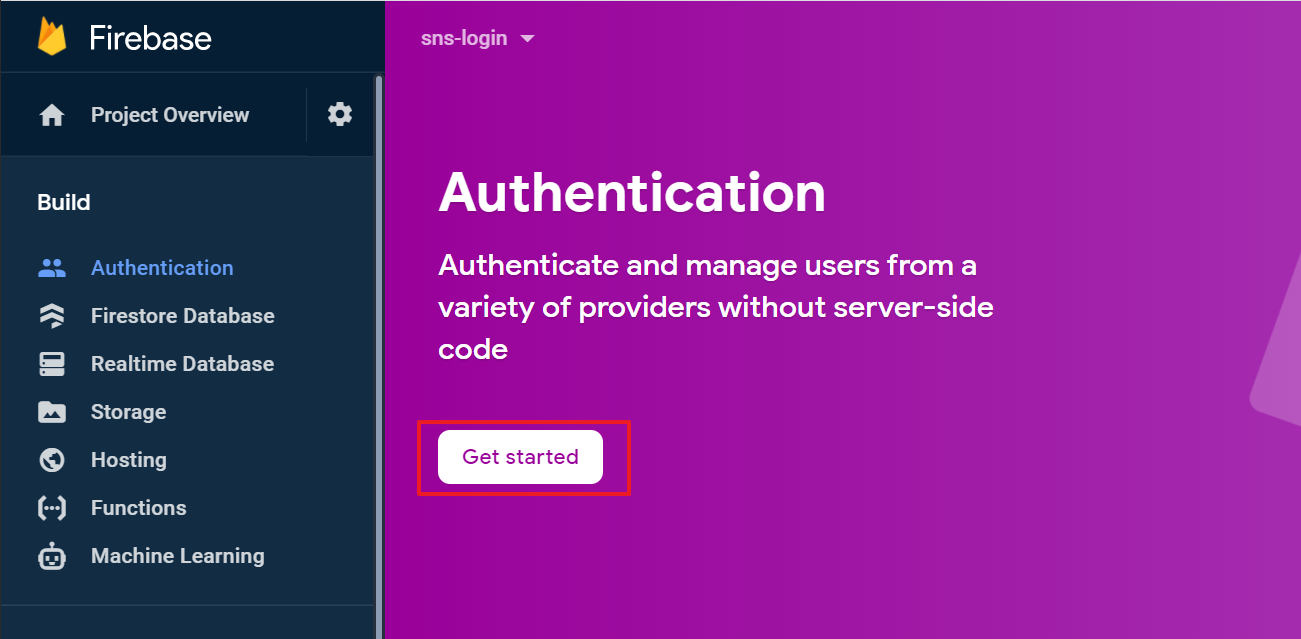Image resolution: width=1301 pixels, height=639 pixels.
Task: Click the Realtime Database icon
Action: pos(52,364)
